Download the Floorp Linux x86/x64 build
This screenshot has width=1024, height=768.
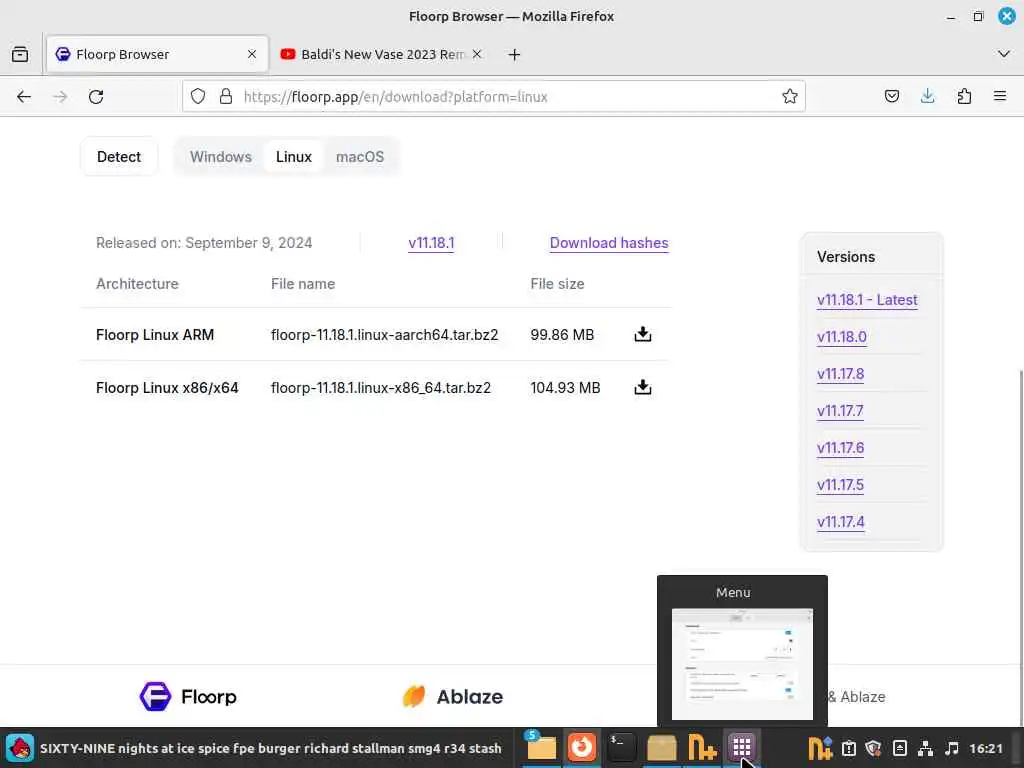[x=643, y=387]
